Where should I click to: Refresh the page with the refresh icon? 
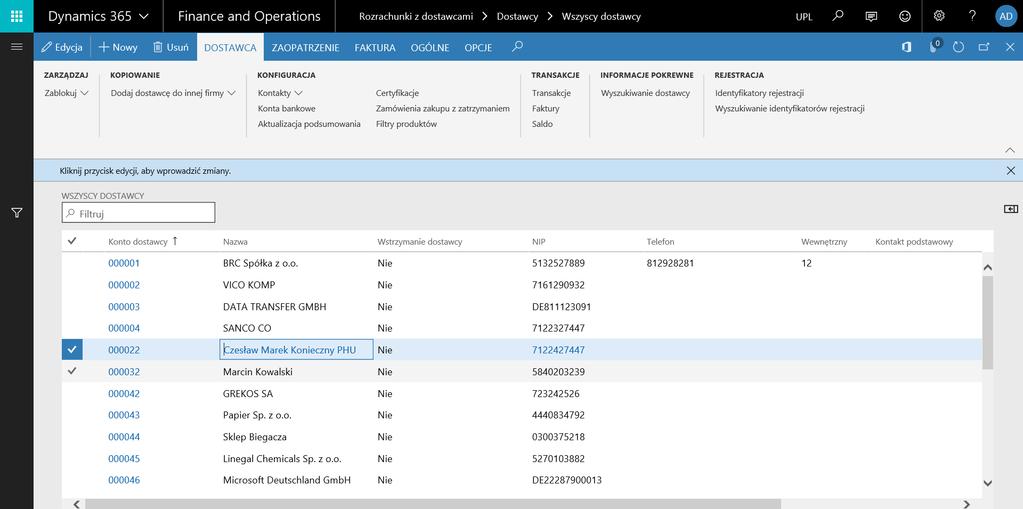(x=958, y=47)
